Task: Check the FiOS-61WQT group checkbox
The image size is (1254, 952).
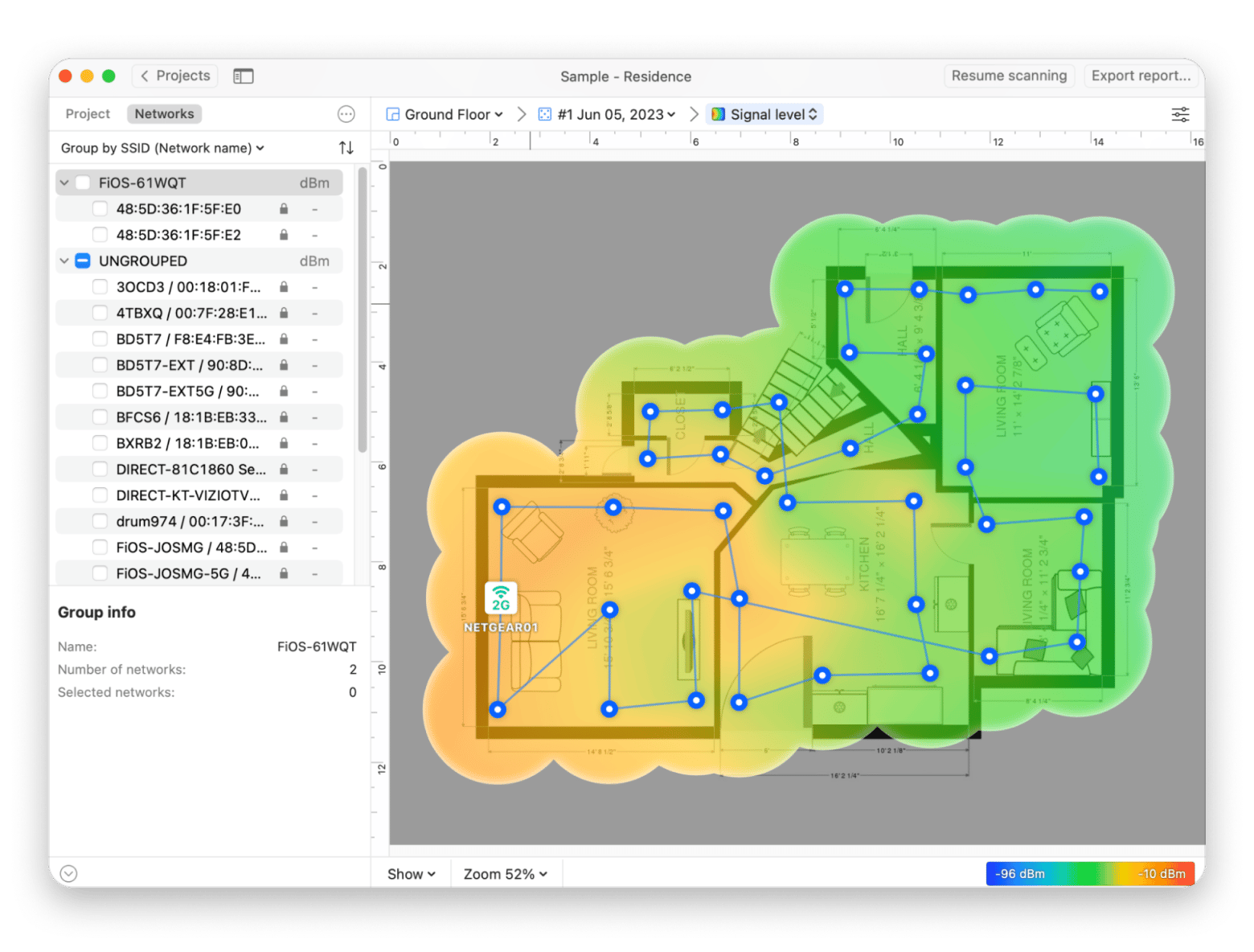Action: 83,183
